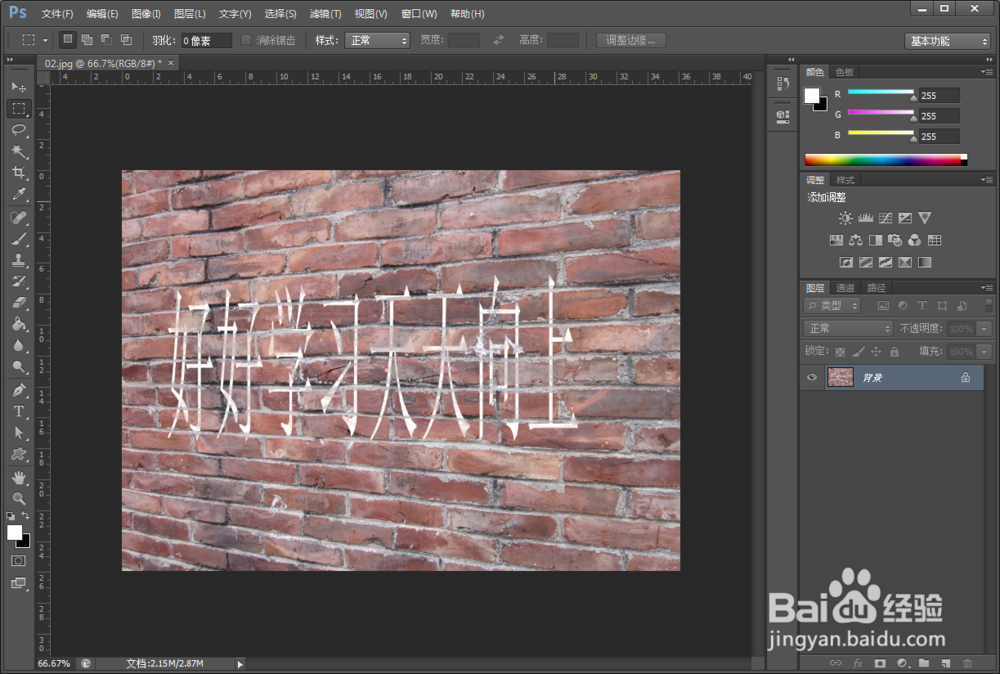Screen dimensions: 1000x674
Task: Click the 调整边缘 button
Action: [631, 40]
